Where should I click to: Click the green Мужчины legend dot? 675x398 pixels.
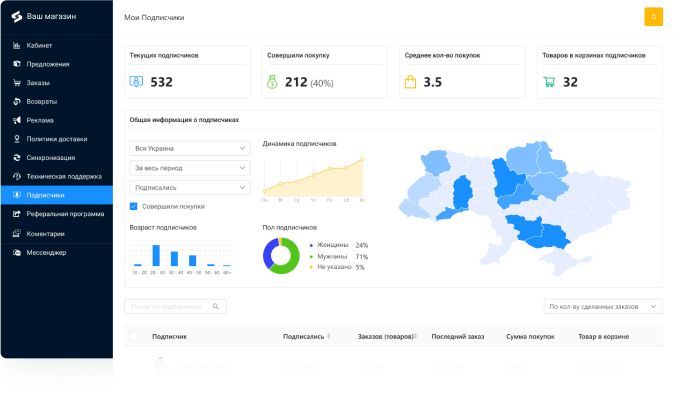click(311, 256)
